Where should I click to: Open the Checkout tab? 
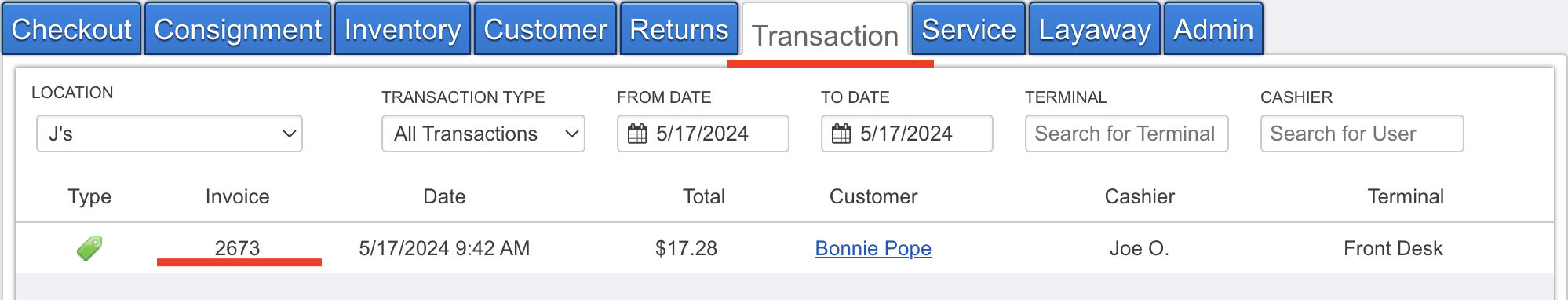pyautogui.click(x=71, y=29)
